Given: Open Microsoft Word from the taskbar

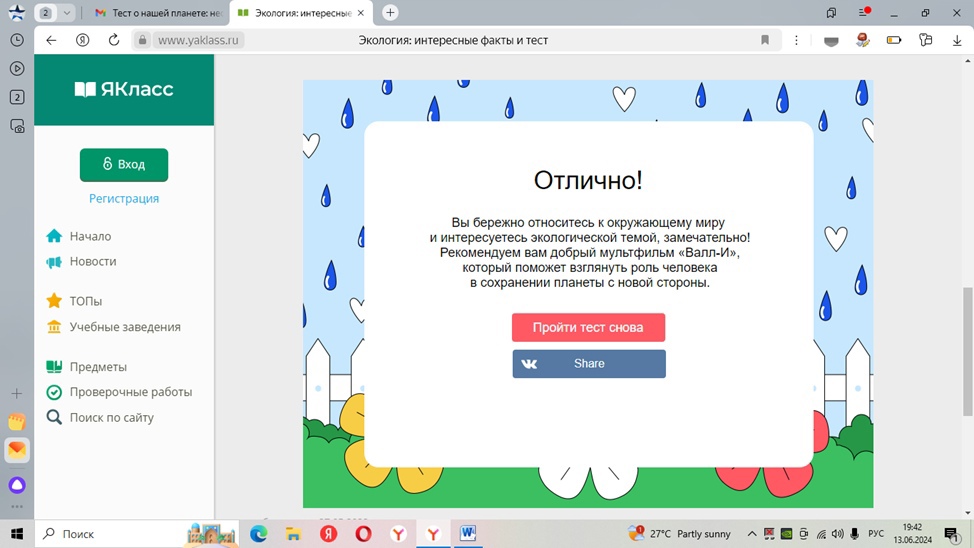Looking at the screenshot, I should tap(468, 534).
